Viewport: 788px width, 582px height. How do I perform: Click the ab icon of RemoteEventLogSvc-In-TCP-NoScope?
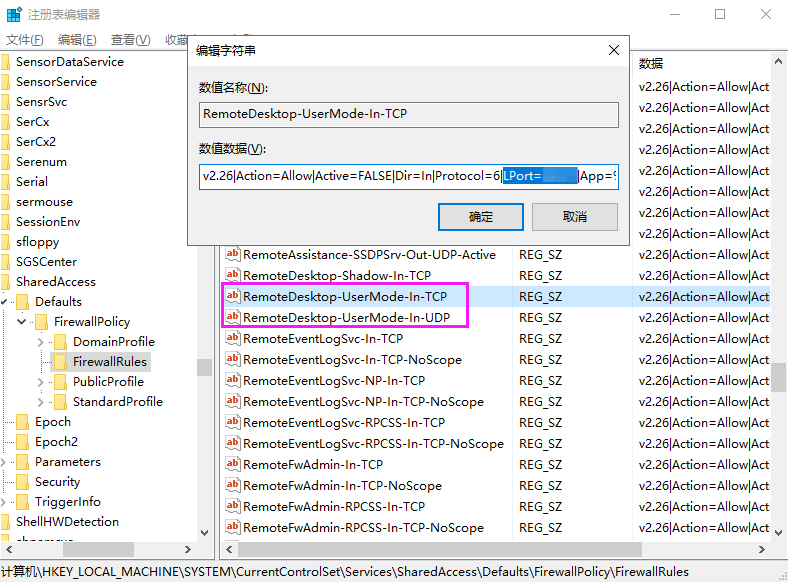pyautogui.click(x=232, y=359)
